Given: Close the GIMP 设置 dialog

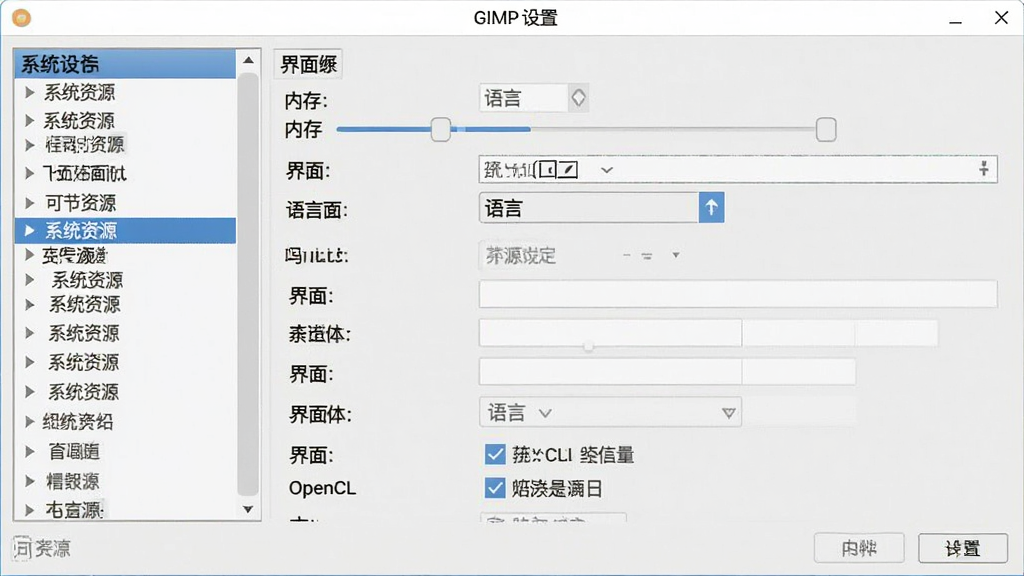Looking at the screenshot, I should (1001, 18).
